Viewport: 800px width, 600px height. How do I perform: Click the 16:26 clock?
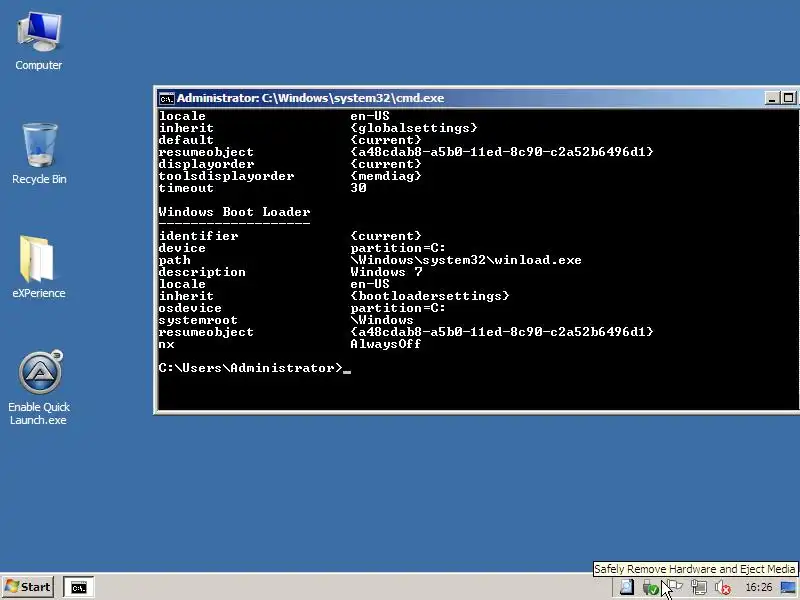(x=759, y=588)
